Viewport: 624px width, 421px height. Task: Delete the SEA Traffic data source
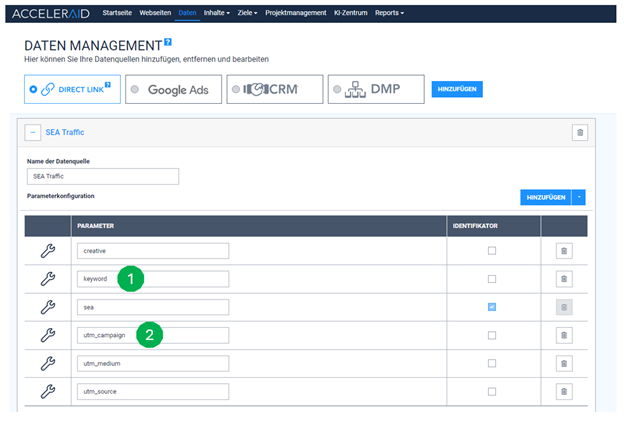(578, 132)
